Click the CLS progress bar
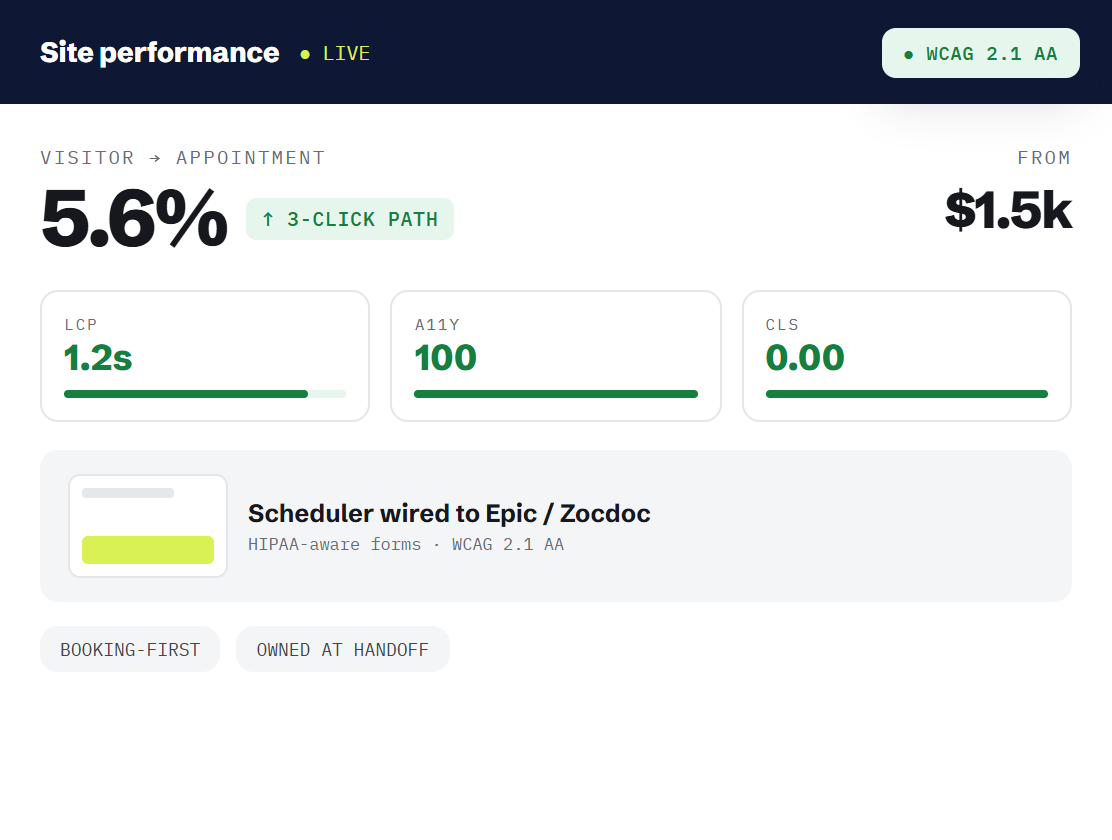Image resolution: width=1112 pixels, height=840 pixels. coord(907,394)
